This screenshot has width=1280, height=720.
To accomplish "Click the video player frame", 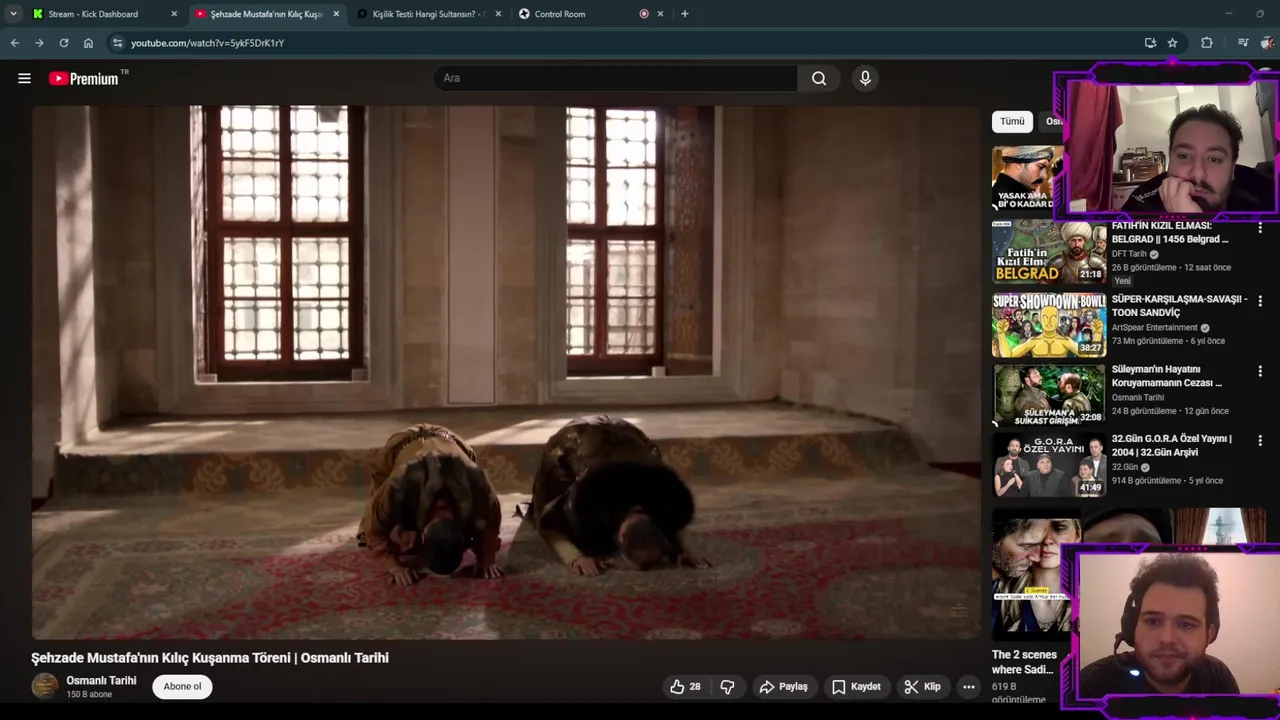I will tap(506, 372).
